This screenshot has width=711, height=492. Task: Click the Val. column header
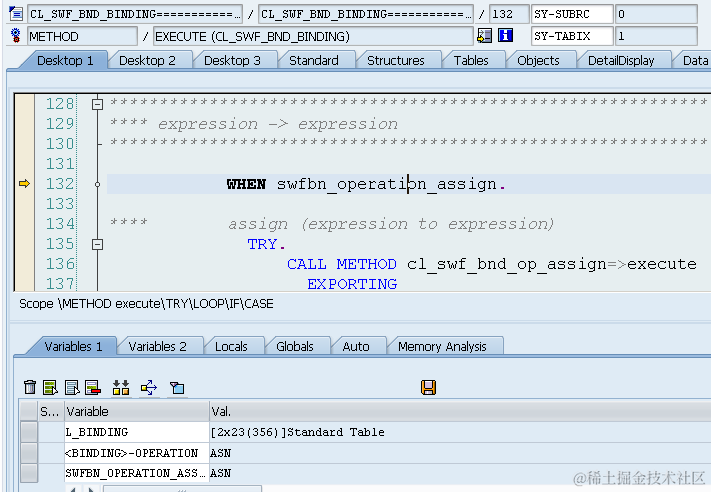[460, 411]
